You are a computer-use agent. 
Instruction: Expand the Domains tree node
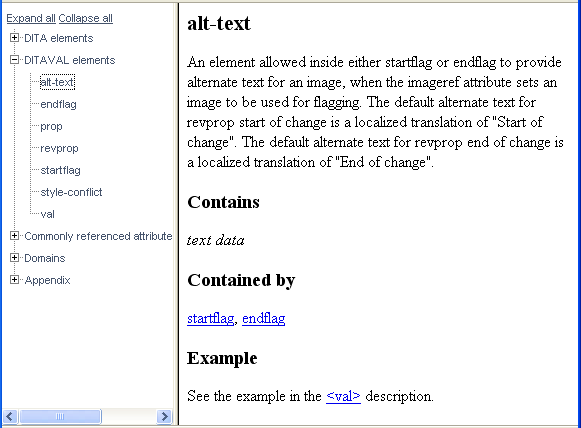[x=14, y=258]
